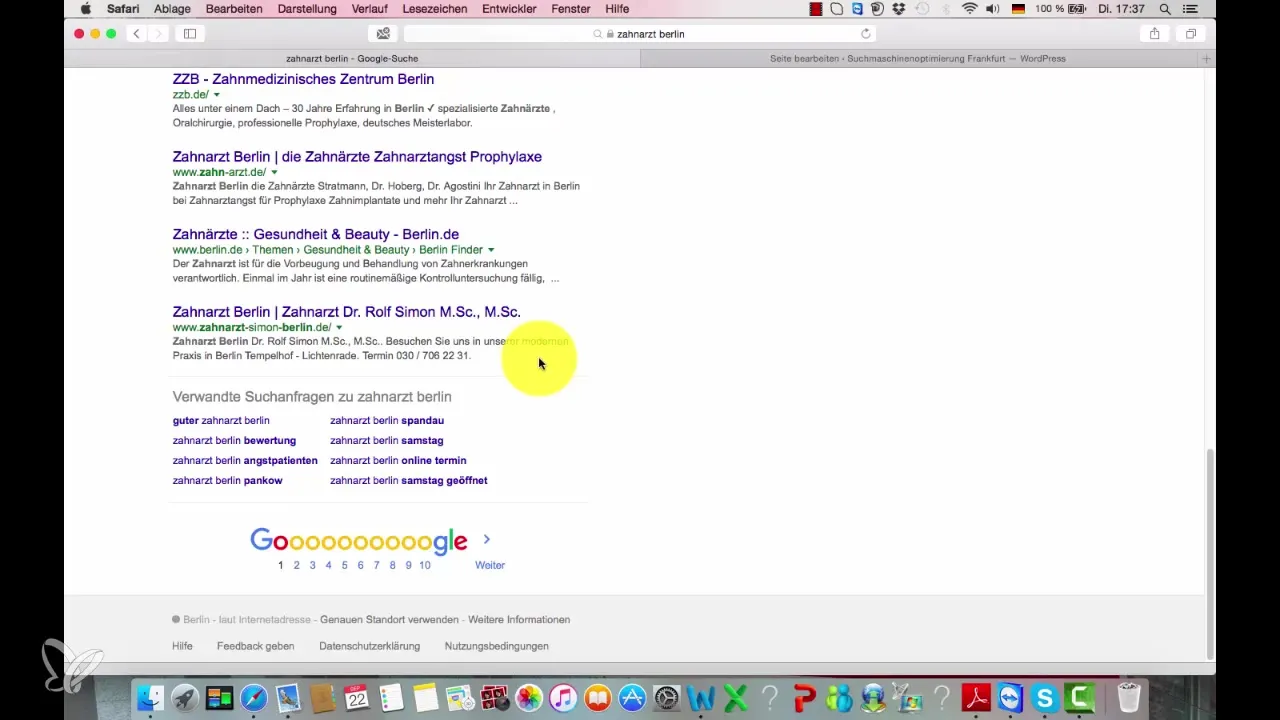Viewport: 1280px width, 720px height.
Task: Open Zahnärzte Gesundheit & Beauty Berlin.de result
Action: point(315,234)
